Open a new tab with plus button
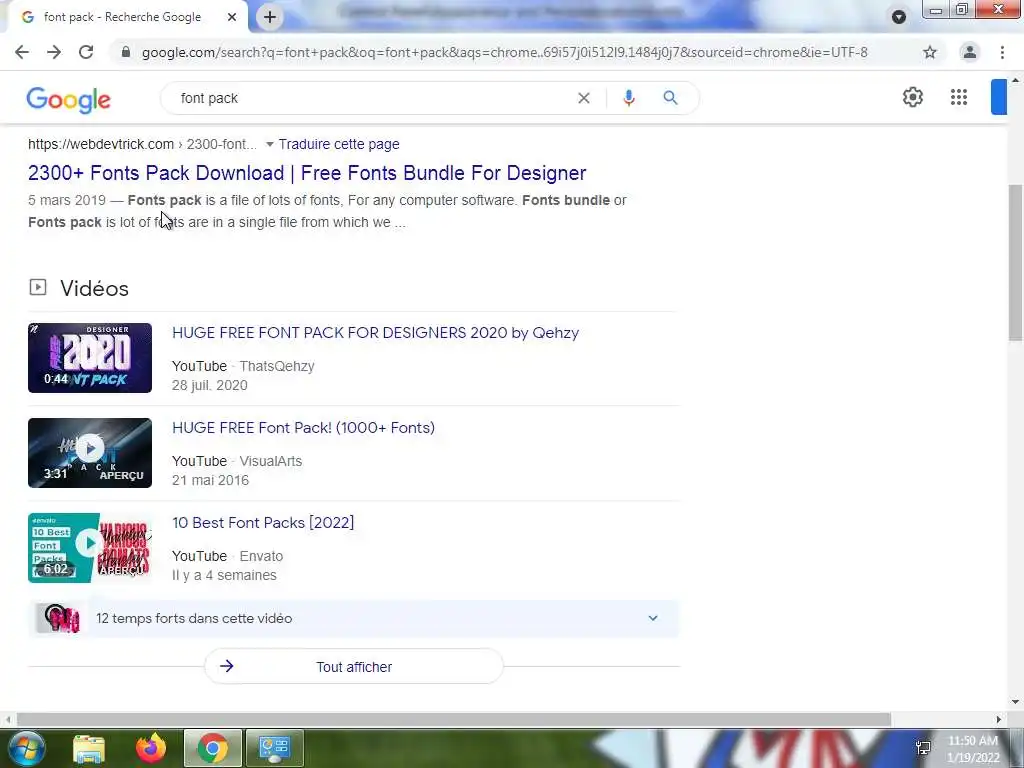 [270, 17]
